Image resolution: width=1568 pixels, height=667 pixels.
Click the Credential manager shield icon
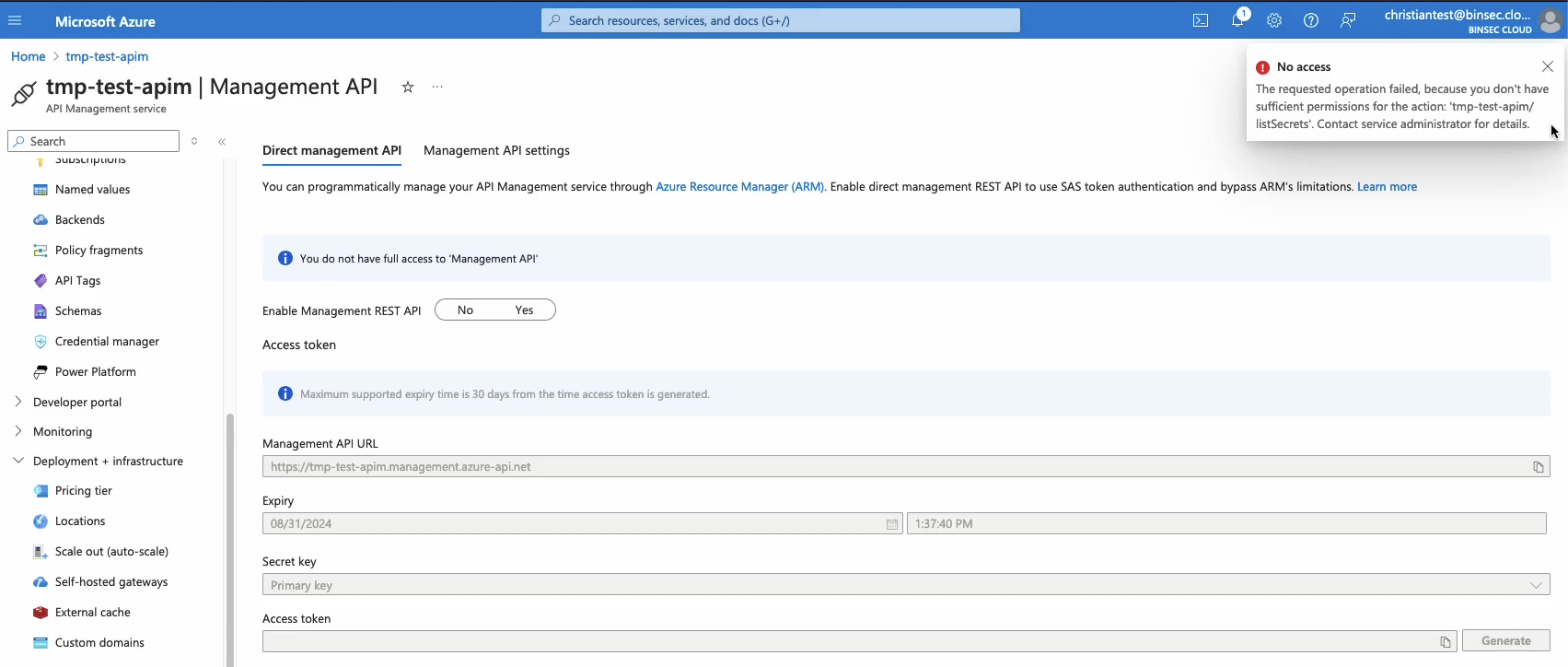click(x=41, y=342)
